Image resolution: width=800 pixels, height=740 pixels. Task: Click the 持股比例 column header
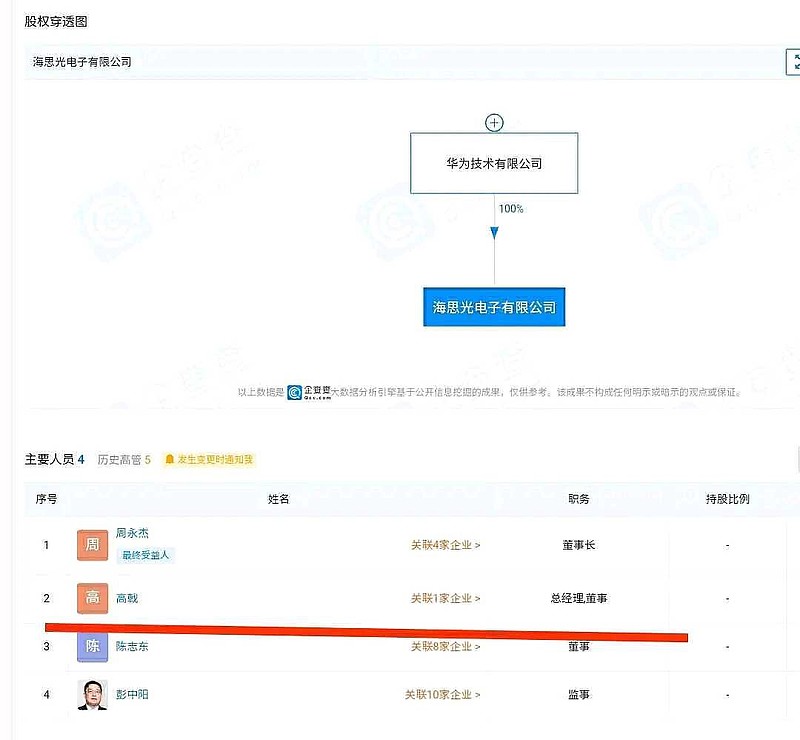click(728, 499)
